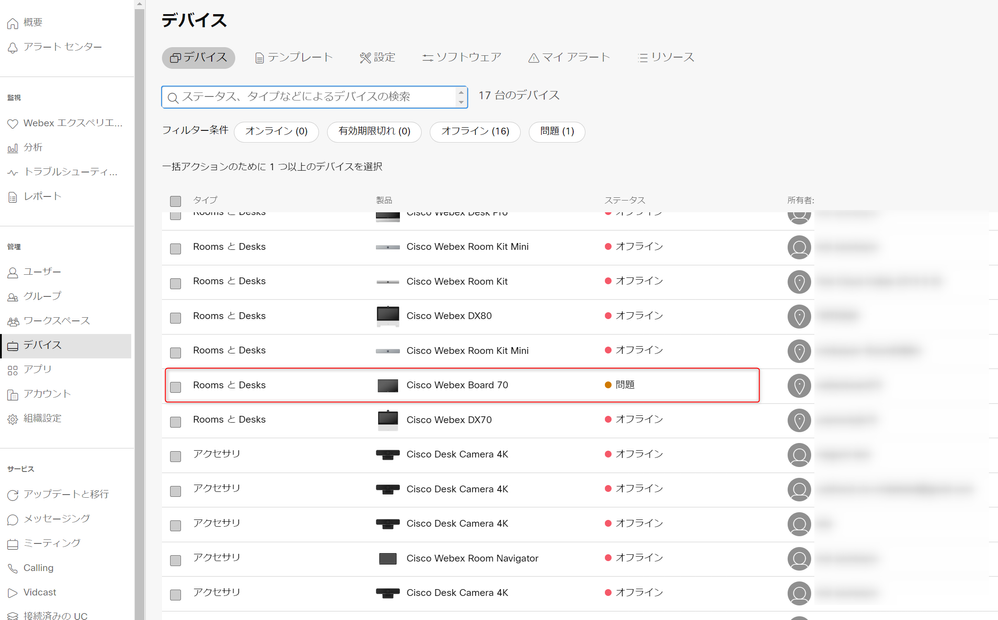
Task: Open アップデートと移行 service page
Action: point(58,495)
